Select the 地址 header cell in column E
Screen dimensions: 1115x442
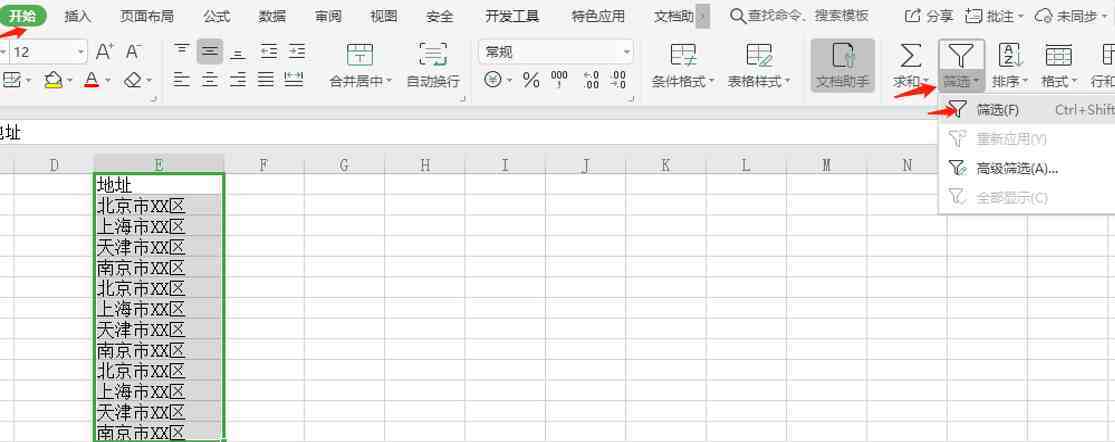[x=159, y=185]
